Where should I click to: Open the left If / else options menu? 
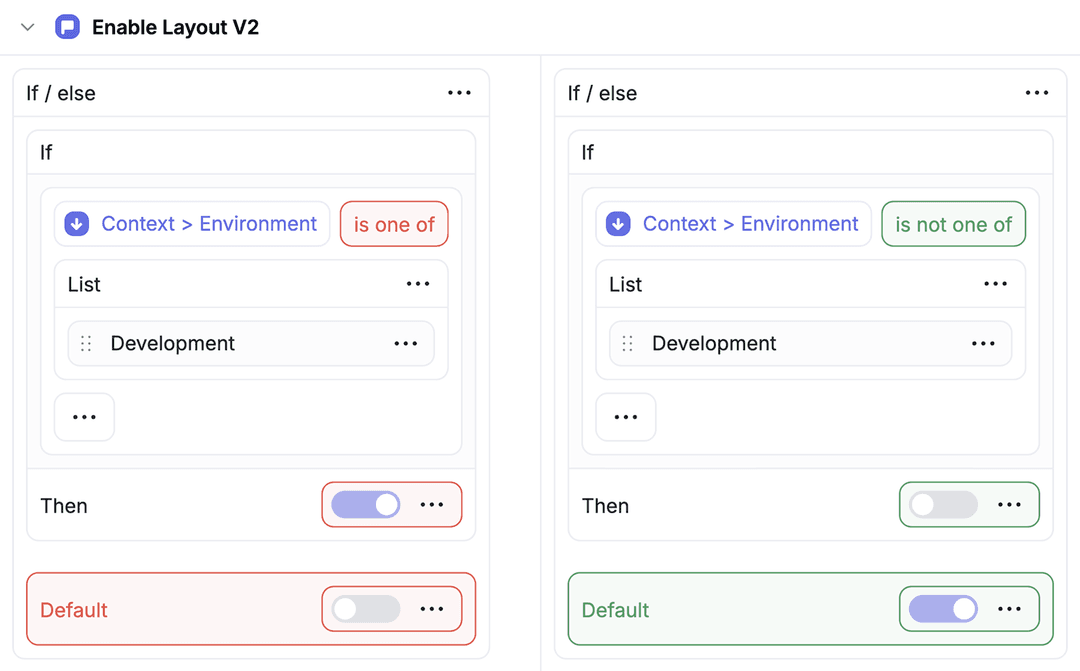point(459,93)
